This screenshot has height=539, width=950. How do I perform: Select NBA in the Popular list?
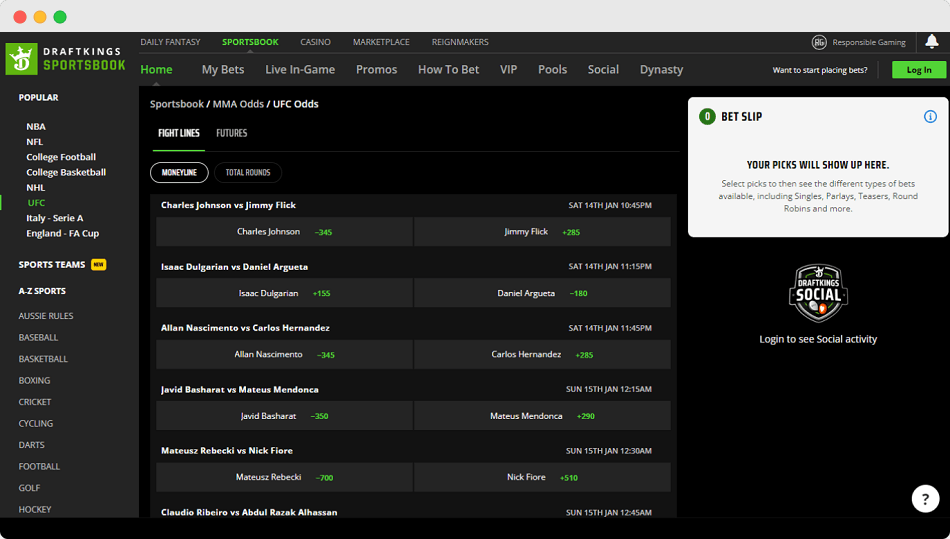[36, 127]
